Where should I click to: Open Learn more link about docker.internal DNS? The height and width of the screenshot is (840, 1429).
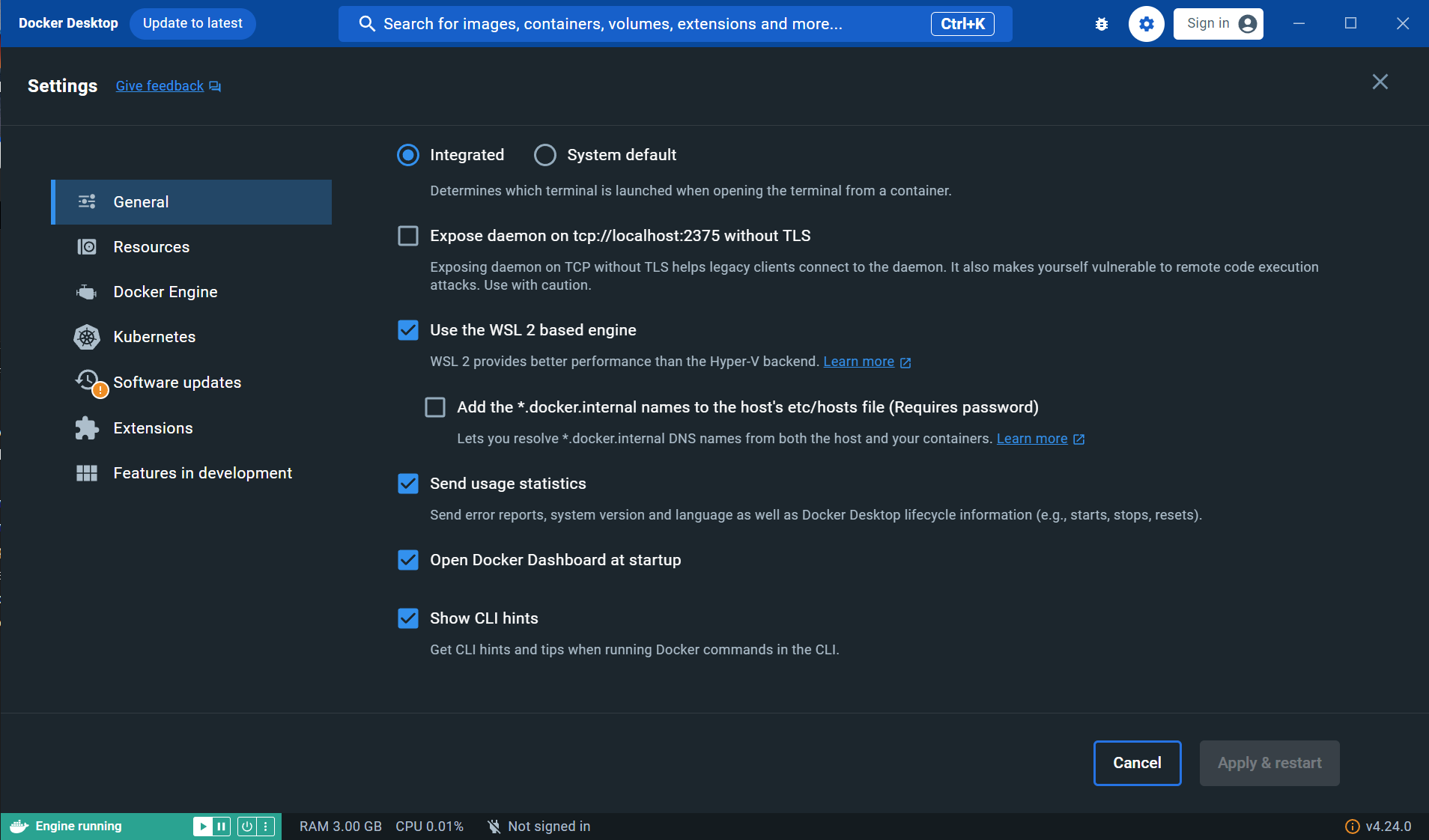[1032, 439]
